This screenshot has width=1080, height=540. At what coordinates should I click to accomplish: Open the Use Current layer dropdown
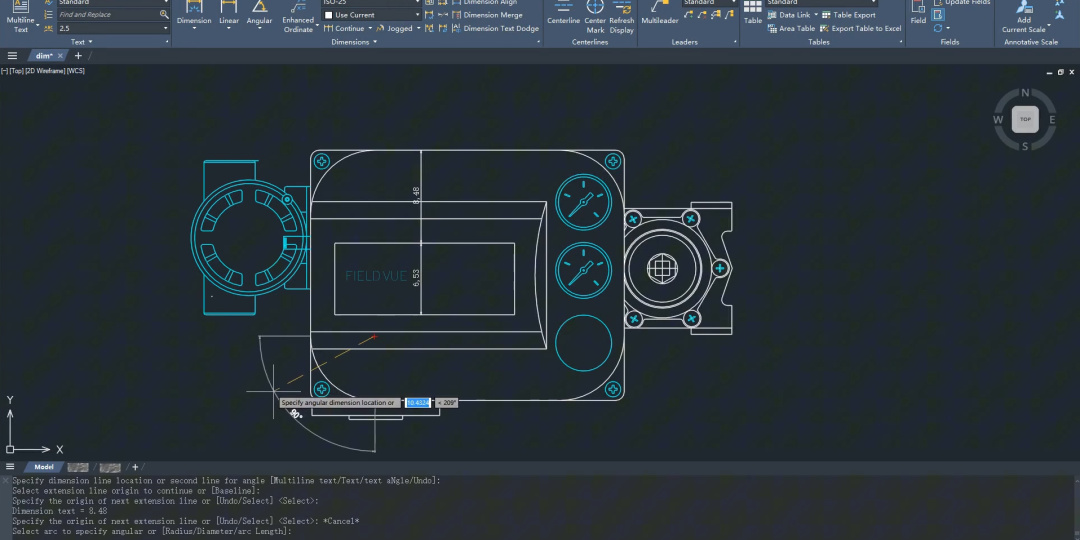[x=417, y=14]
